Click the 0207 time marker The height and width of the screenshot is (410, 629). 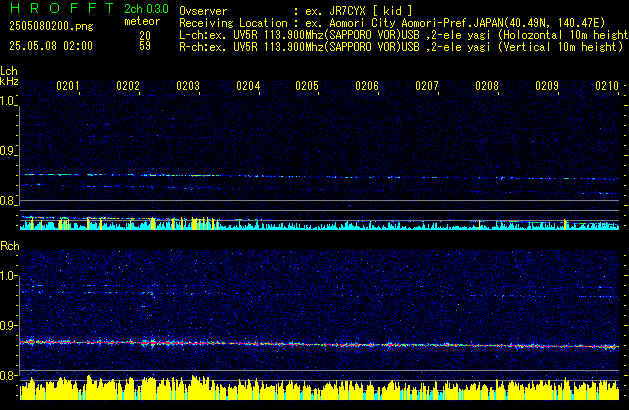click(x=427, y=85)
